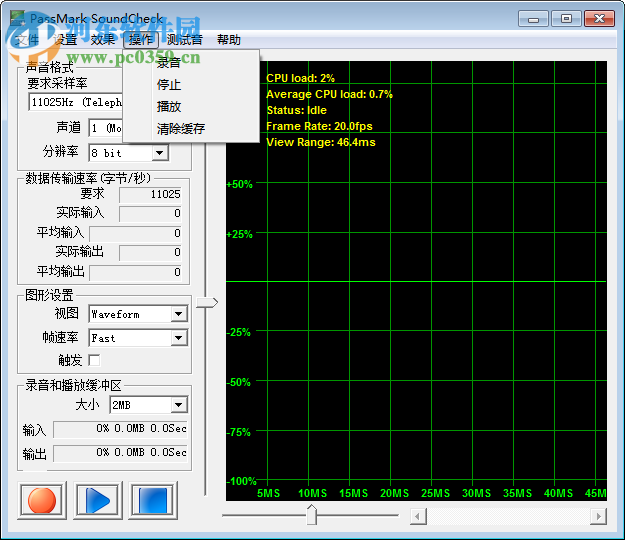Image resolution: width=625 pixels, height=540 pixels.
Task: Toggle the 触发 checkbox
Action: [95, 360]
